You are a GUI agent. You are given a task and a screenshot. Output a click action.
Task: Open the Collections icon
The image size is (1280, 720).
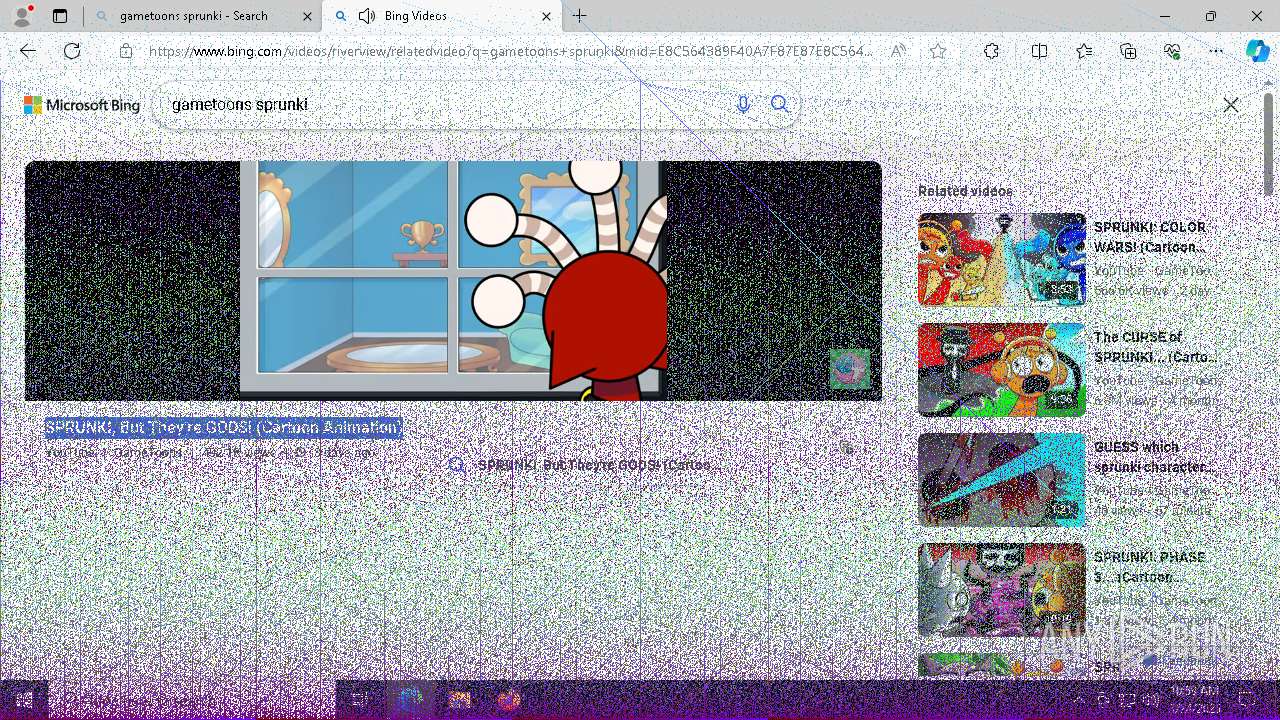(x=1128, y=51)
